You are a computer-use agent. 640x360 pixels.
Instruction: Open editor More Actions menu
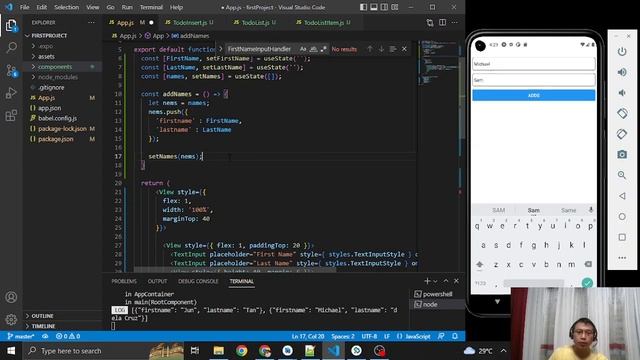[455, 22]
